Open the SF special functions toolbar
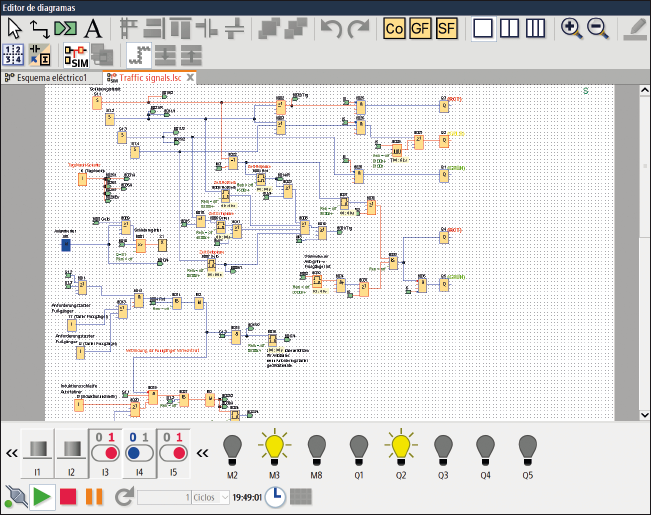This screenshot has width=651, height=515. [446, 28]
